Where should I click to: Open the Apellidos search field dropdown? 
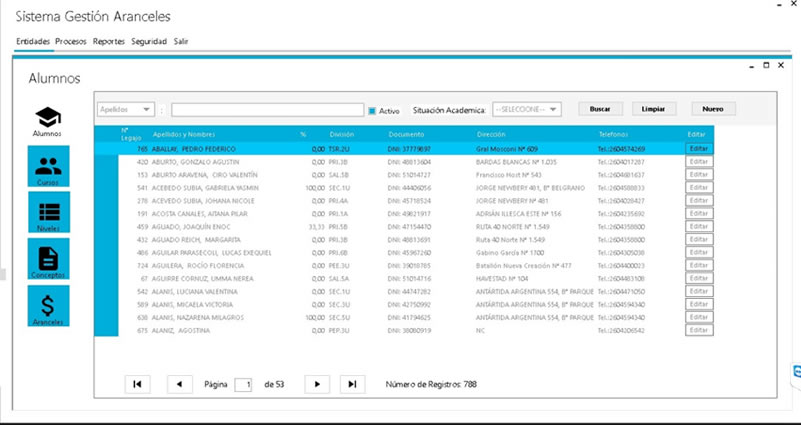[x=126, y=109]
